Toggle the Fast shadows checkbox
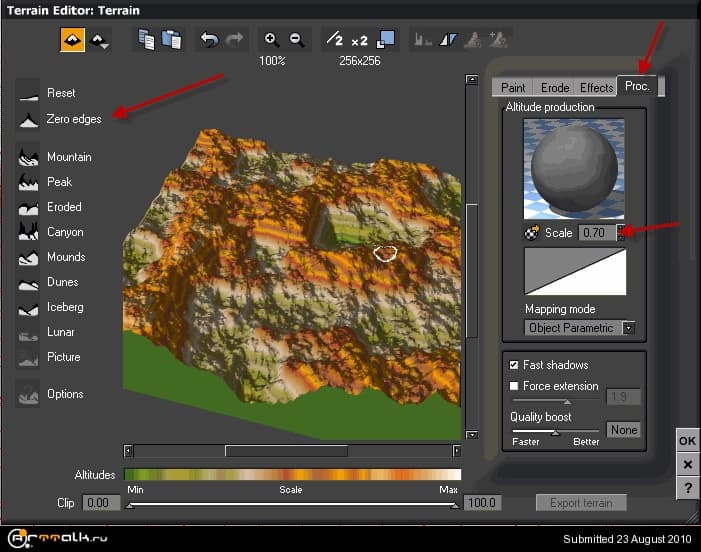 pyautogui.click(x=514, y=365)
